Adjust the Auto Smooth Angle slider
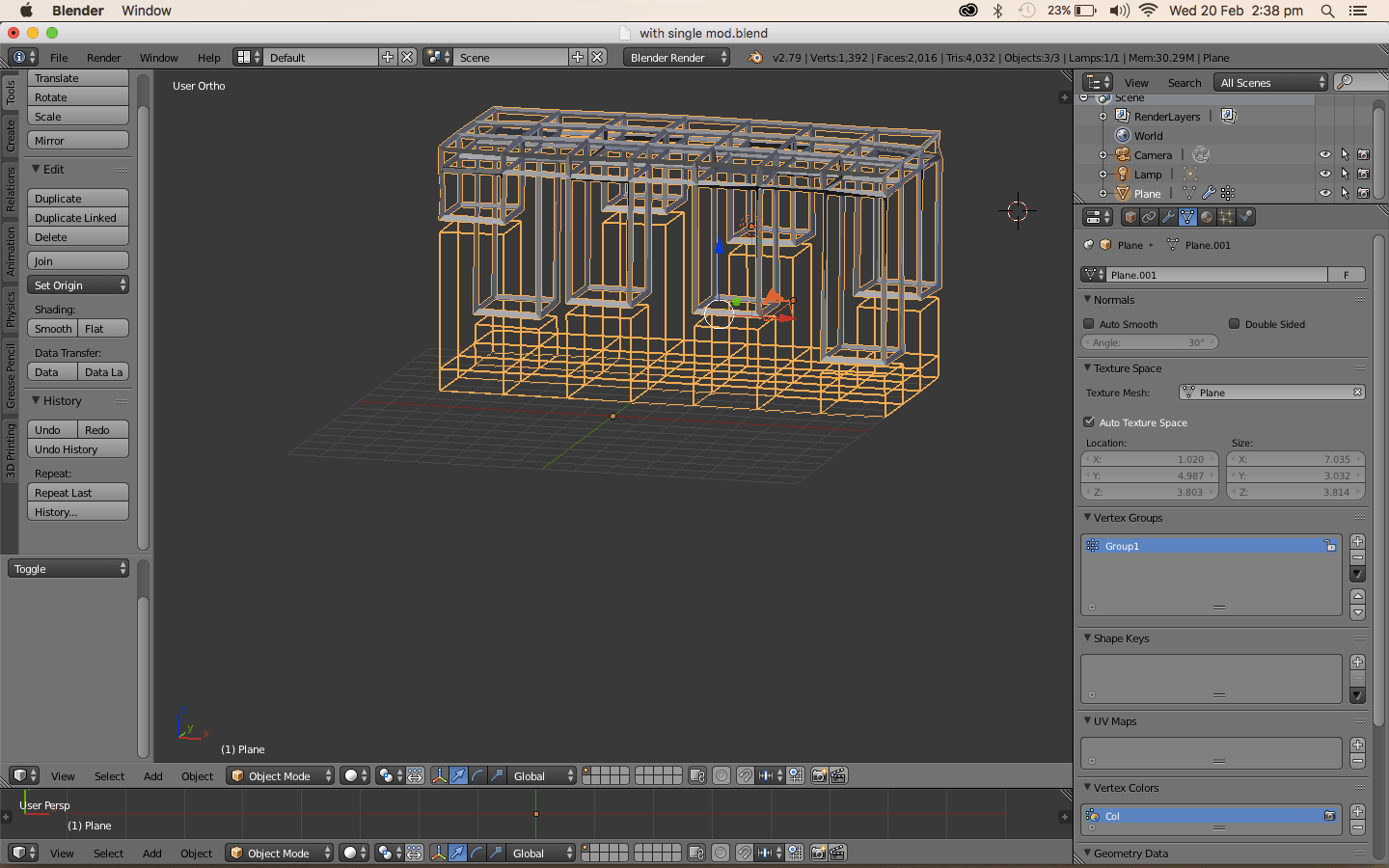 tap(1150, 342)
